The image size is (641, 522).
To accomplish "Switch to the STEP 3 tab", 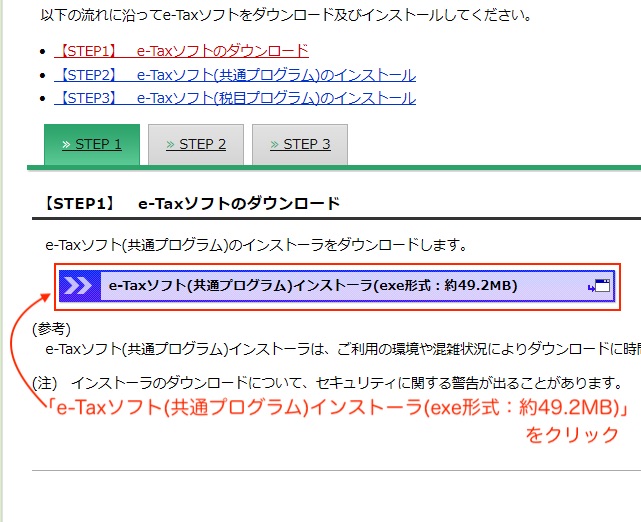I will click(300, 144).
